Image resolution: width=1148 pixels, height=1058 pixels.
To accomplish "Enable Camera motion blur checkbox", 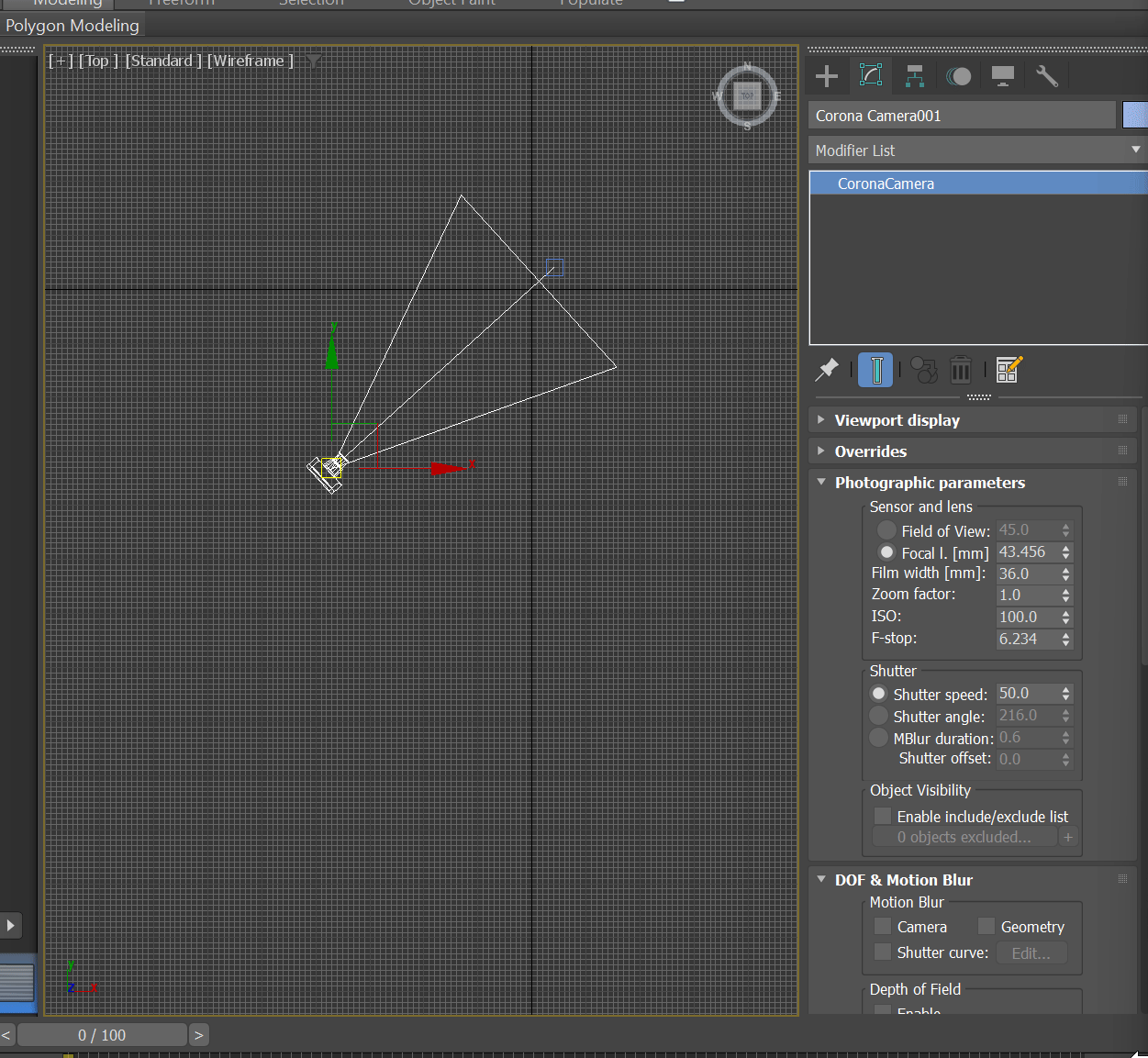I will [x=883, y=926].
